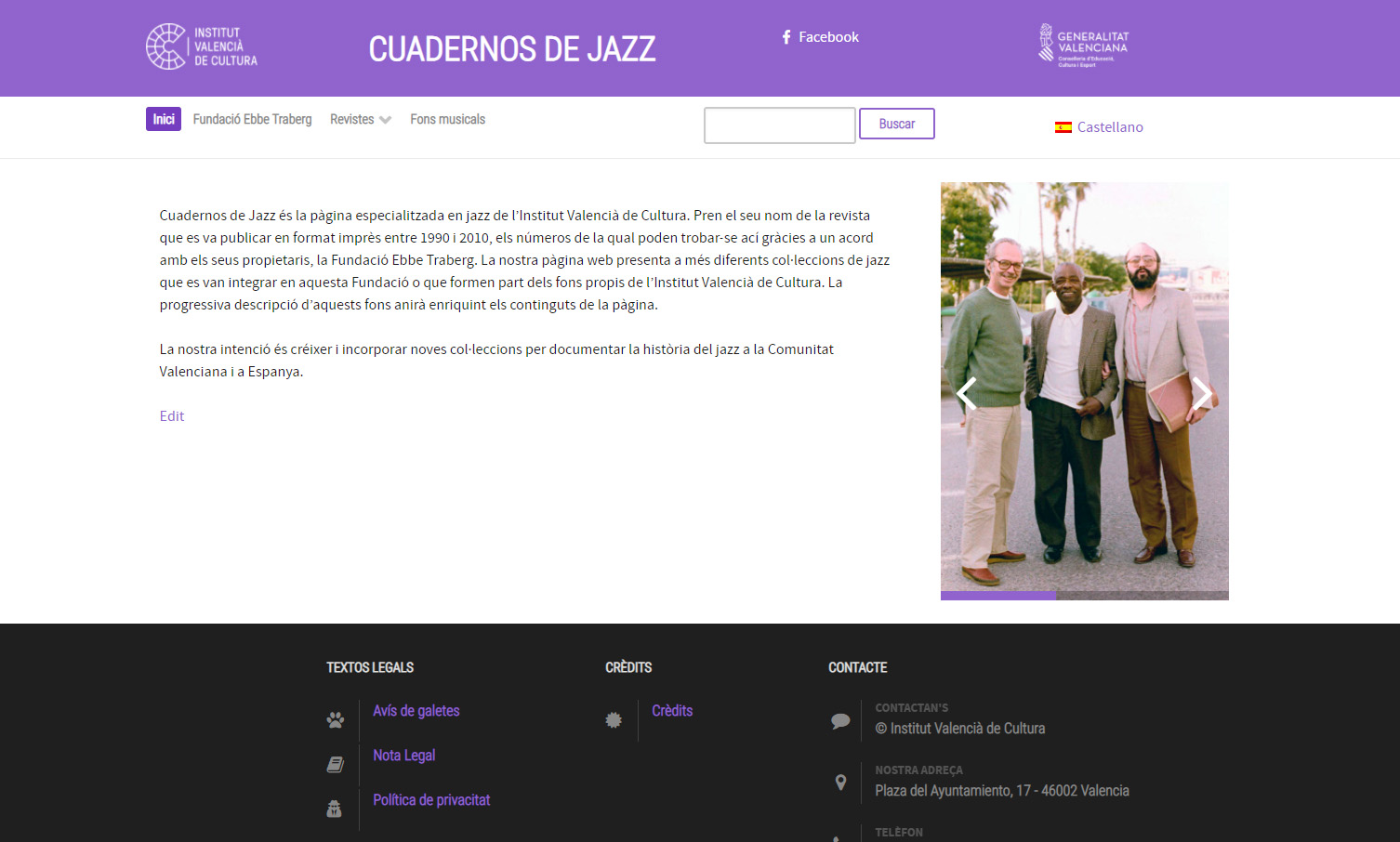Click the CONTACTAN'S label
The width and height of the screenshot is (1400, 842).
click(x=912, y=708)
